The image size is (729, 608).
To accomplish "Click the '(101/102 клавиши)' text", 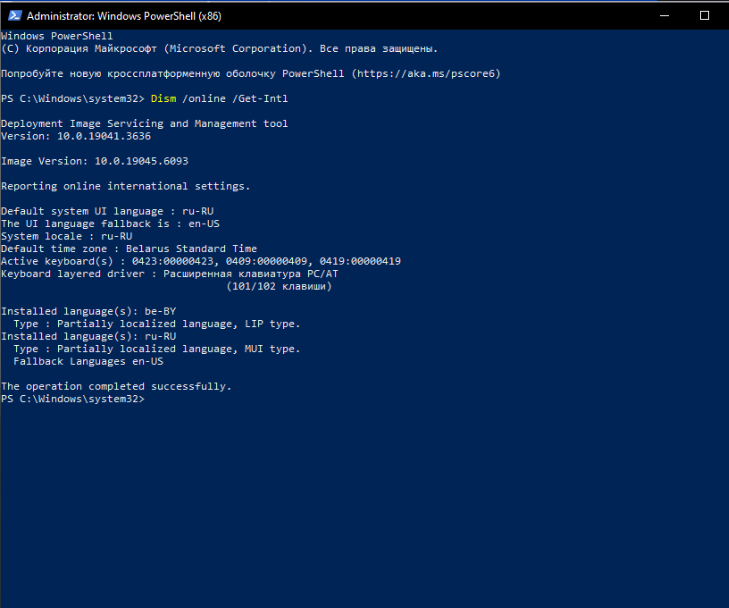I will pyautogui.click(x=279, y=286).
